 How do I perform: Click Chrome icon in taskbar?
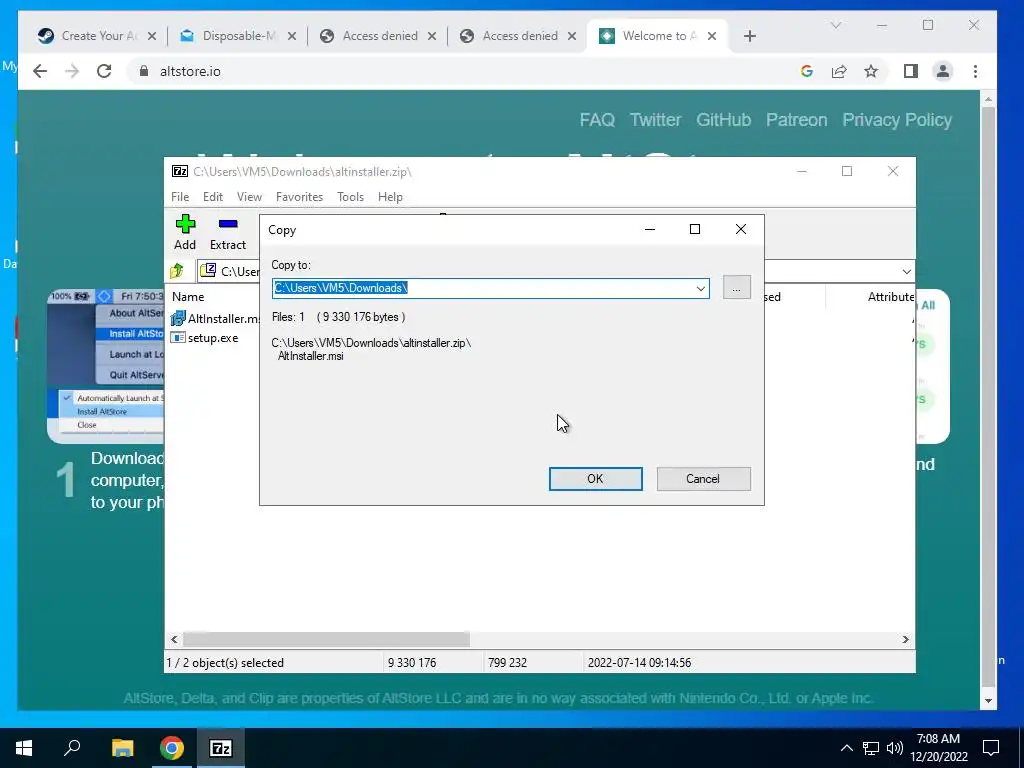172,748
